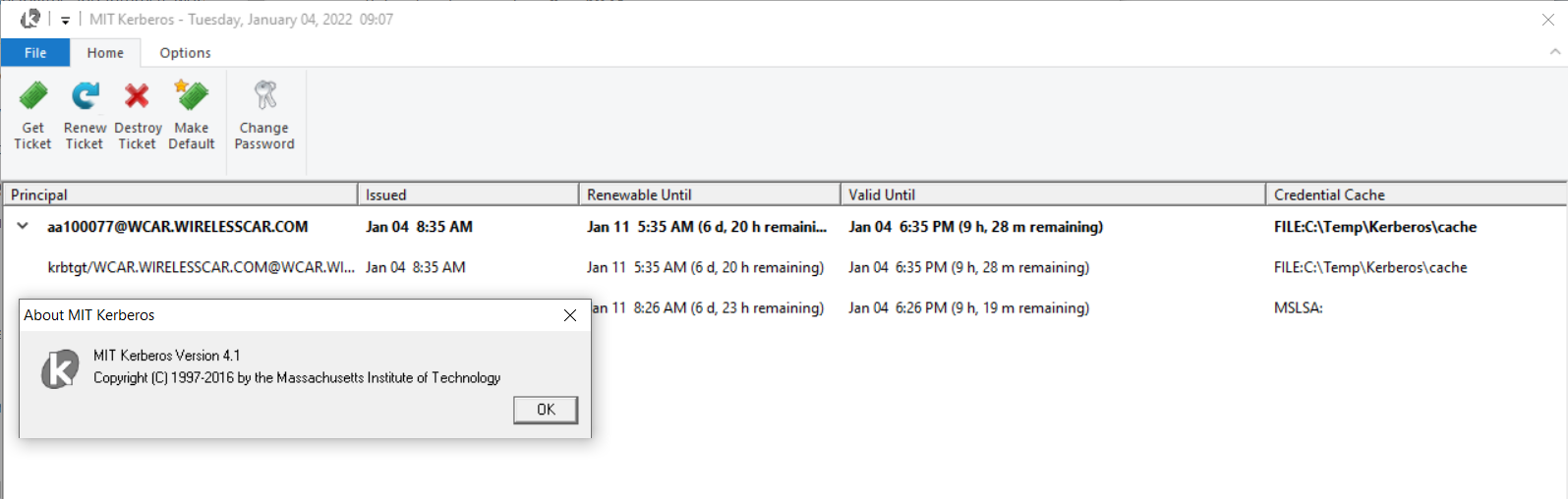The width and height of the screenshot is (1568, 499).
Task: Click the Renewable Until column header
Action: (x=709, y=194)
